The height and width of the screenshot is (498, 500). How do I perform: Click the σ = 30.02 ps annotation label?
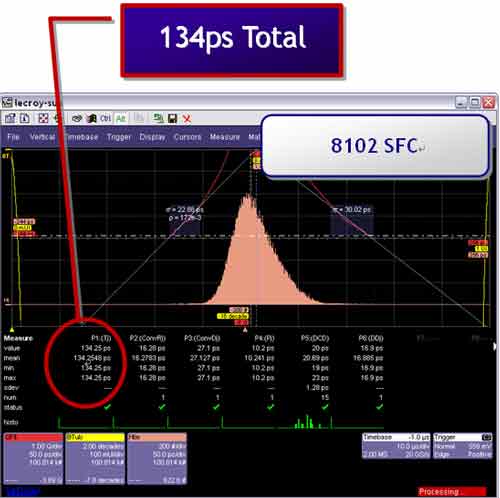[352, 210]
